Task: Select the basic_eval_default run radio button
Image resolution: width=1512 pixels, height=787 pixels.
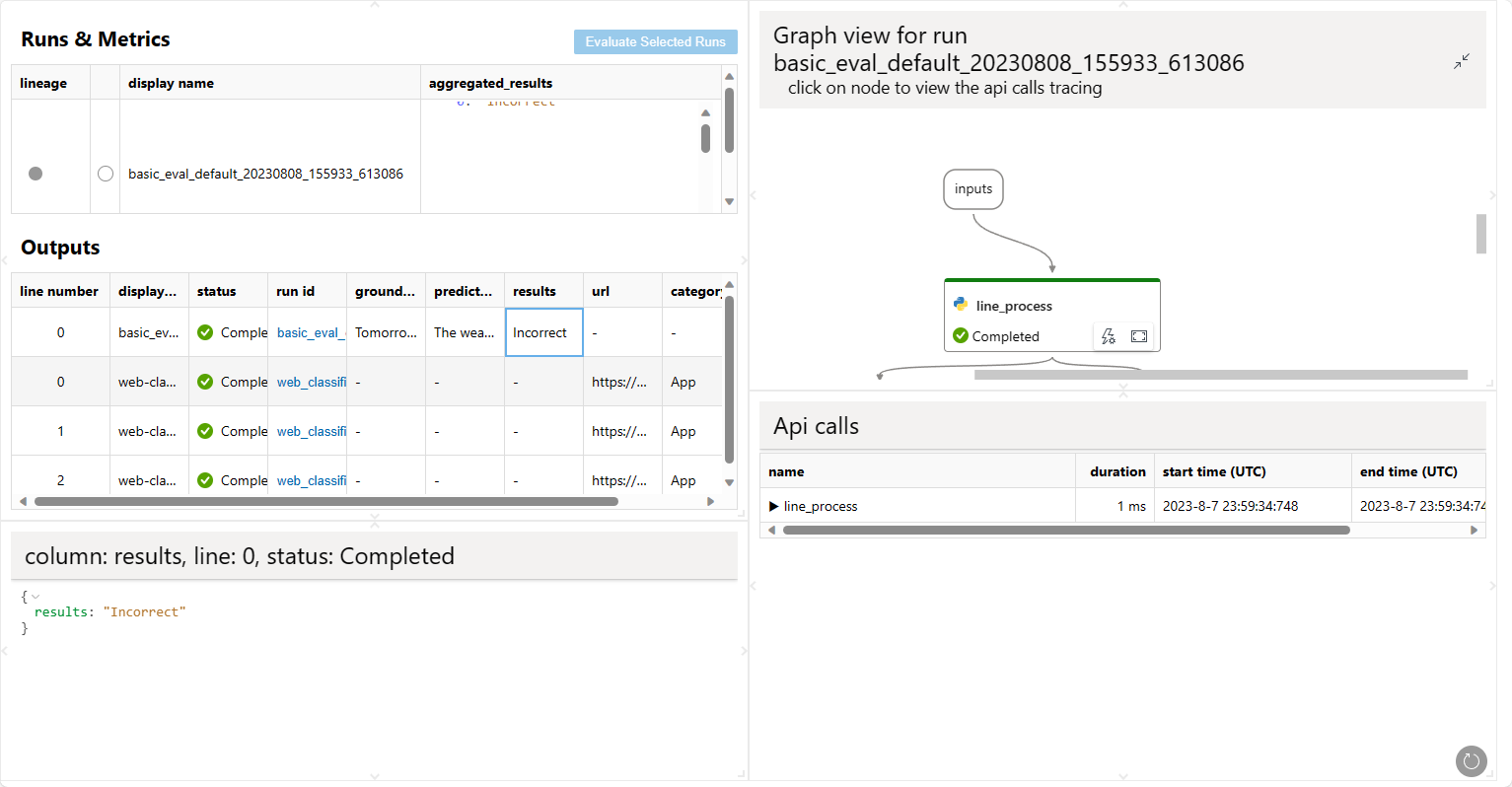Action: 106,174
